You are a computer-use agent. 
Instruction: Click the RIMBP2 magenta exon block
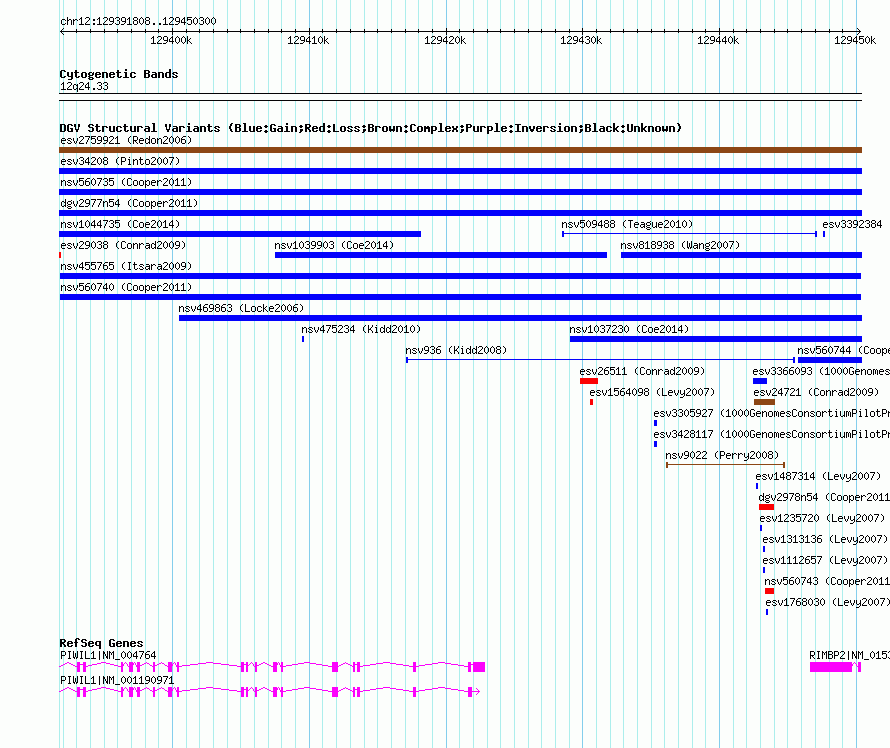(831, 667)
